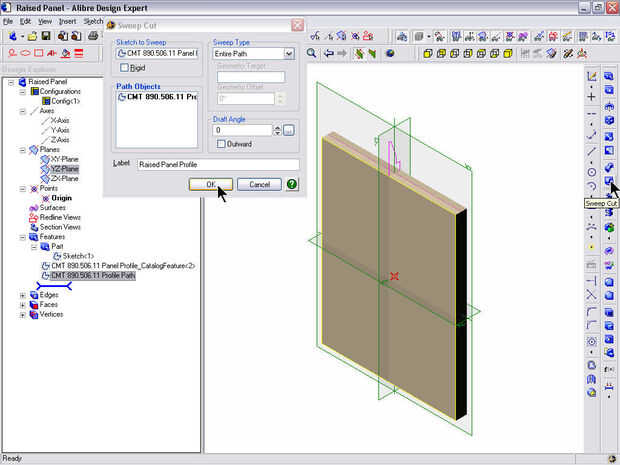Expand the Edges node

[23, 295]
